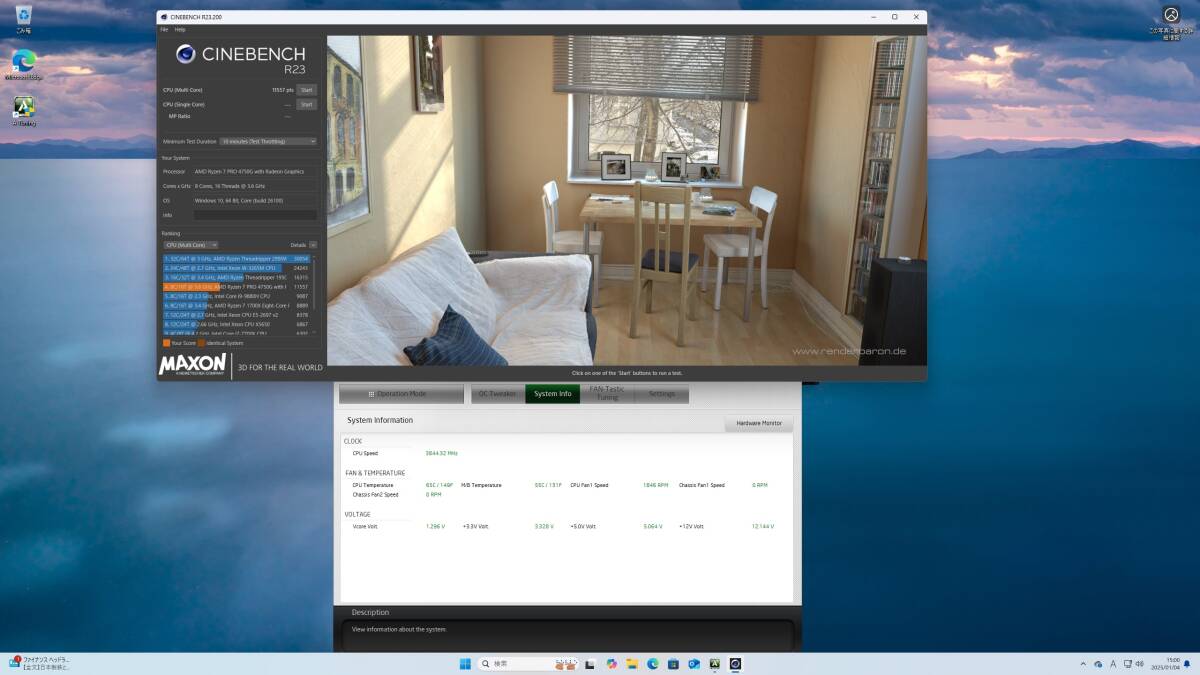Start the CPU Multi Core test
Screen dimensions: 1200x675
pyautogui.click(x=307, y=90)
